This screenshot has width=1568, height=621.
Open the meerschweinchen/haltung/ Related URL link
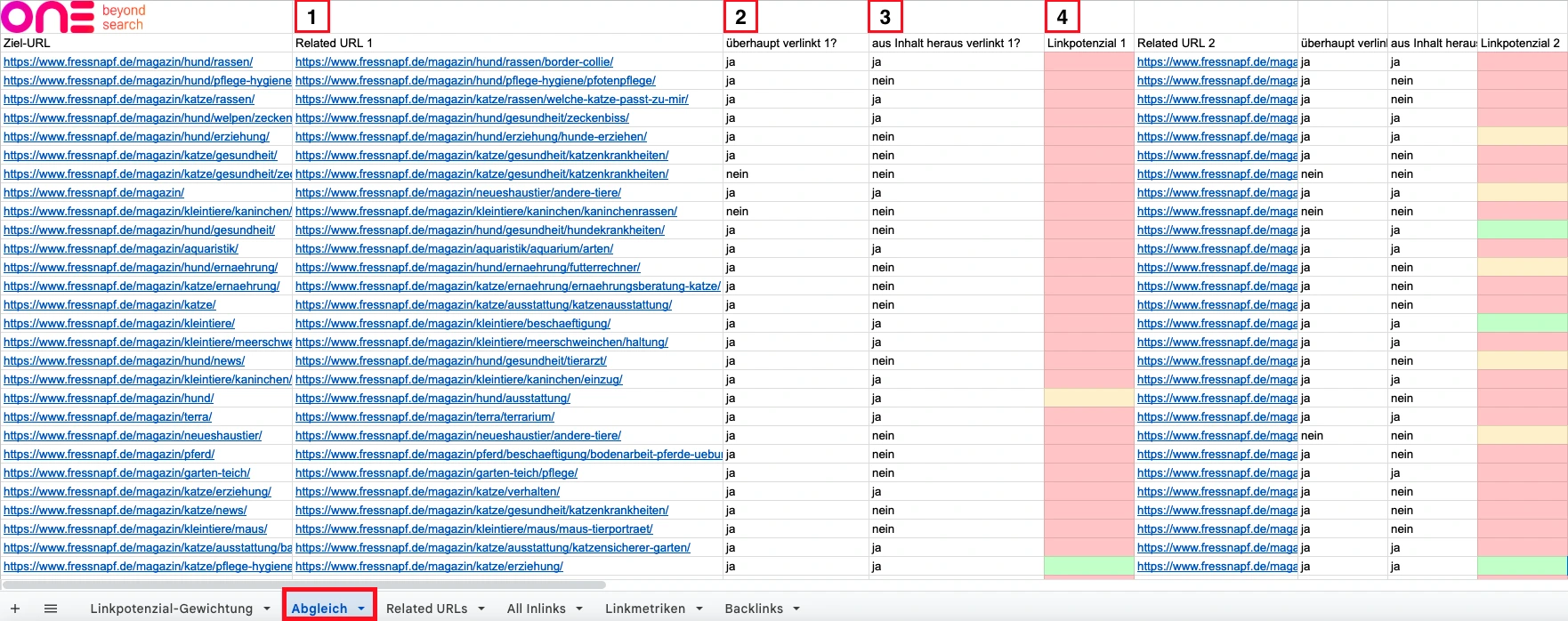tap(481, 343)
